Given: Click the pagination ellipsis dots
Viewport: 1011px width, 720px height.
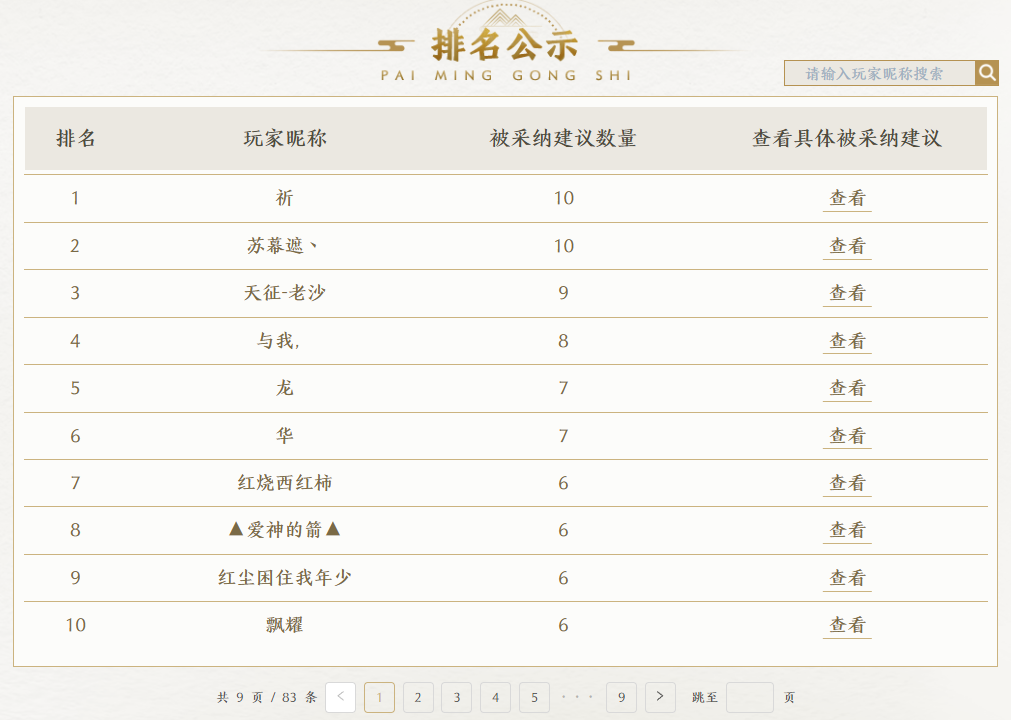Looking at the screenshot, I should coord(577,697).
